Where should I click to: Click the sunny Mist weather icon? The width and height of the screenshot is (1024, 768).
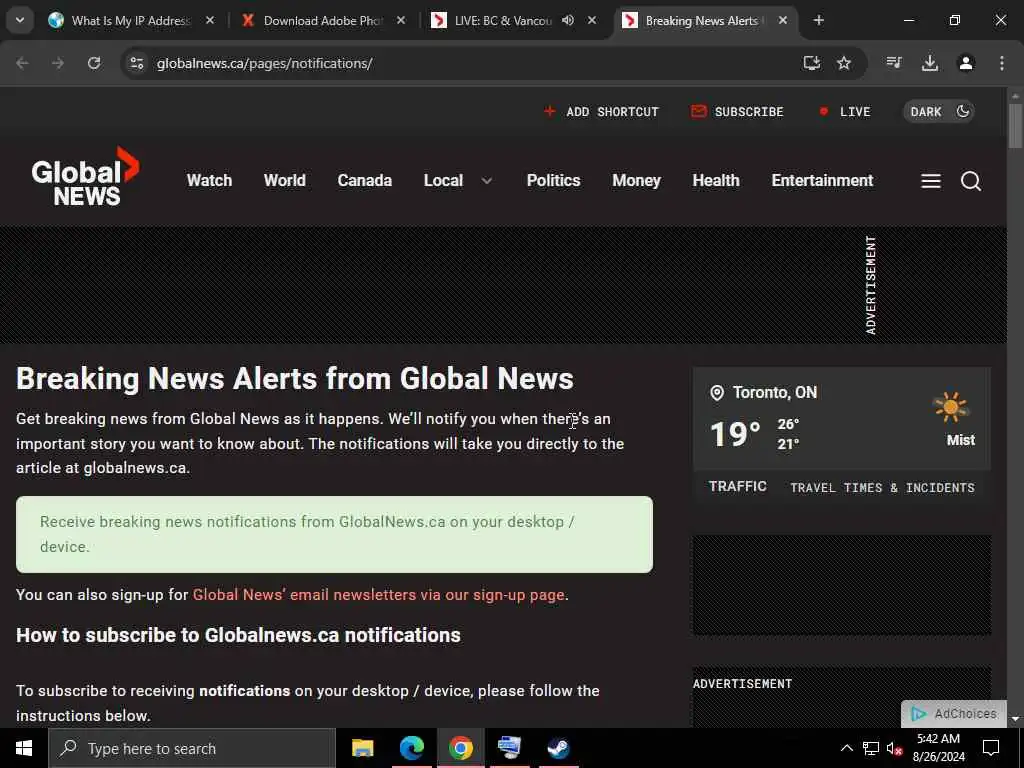pyautogui.click(x=951, y=408)
